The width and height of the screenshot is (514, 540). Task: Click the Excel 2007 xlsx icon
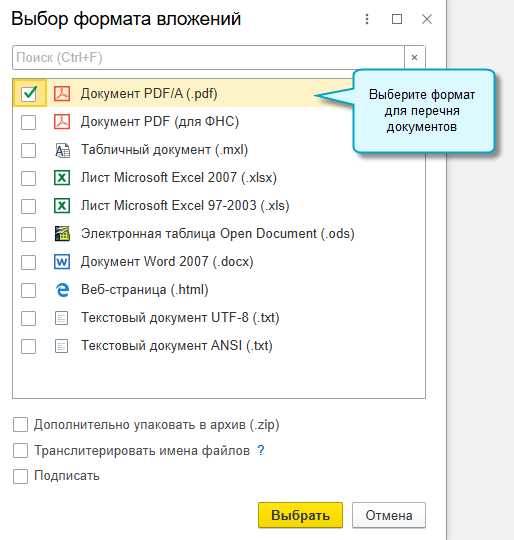click(62, 178)
